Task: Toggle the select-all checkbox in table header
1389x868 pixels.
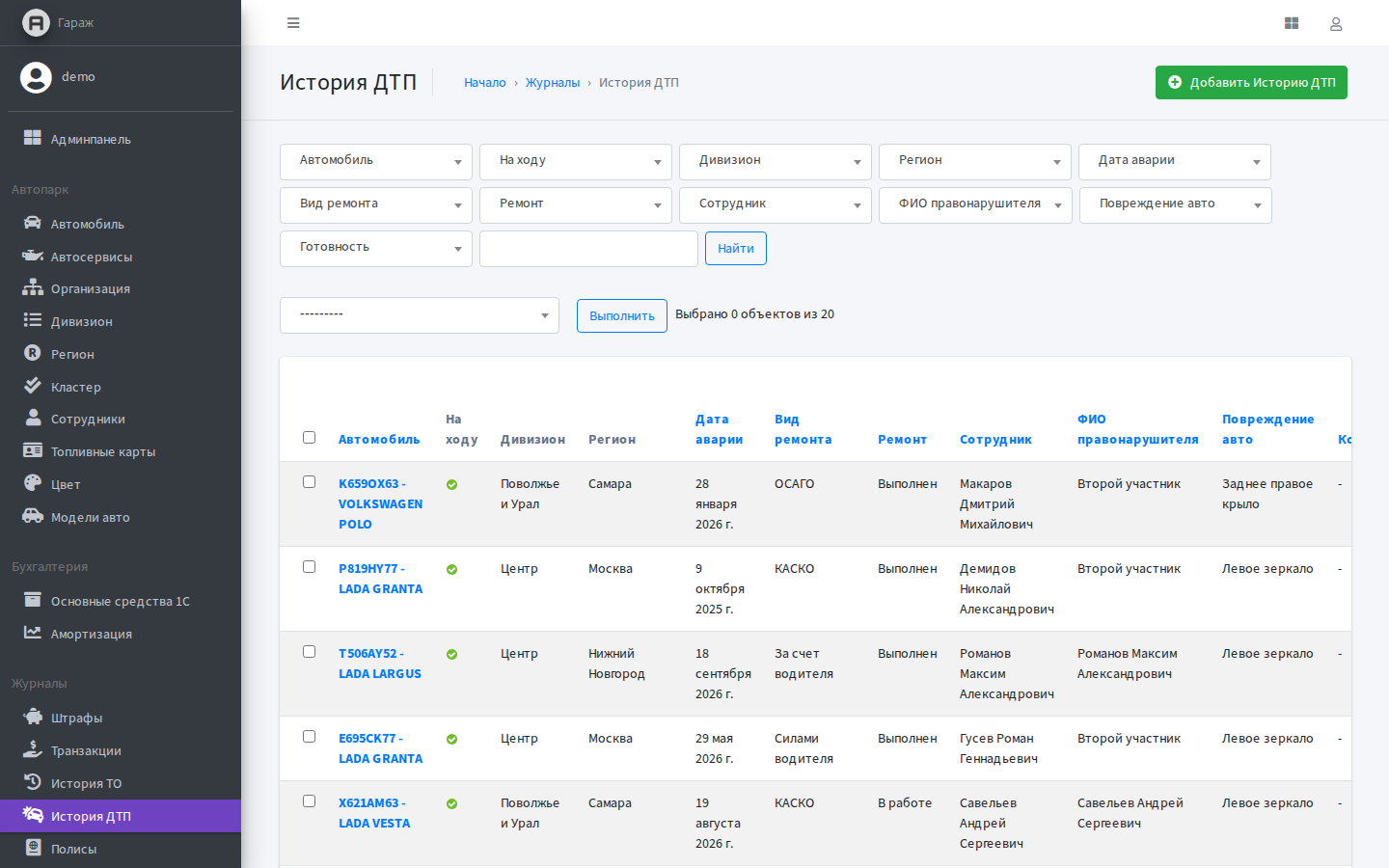Action: click(x=309, y=438)
